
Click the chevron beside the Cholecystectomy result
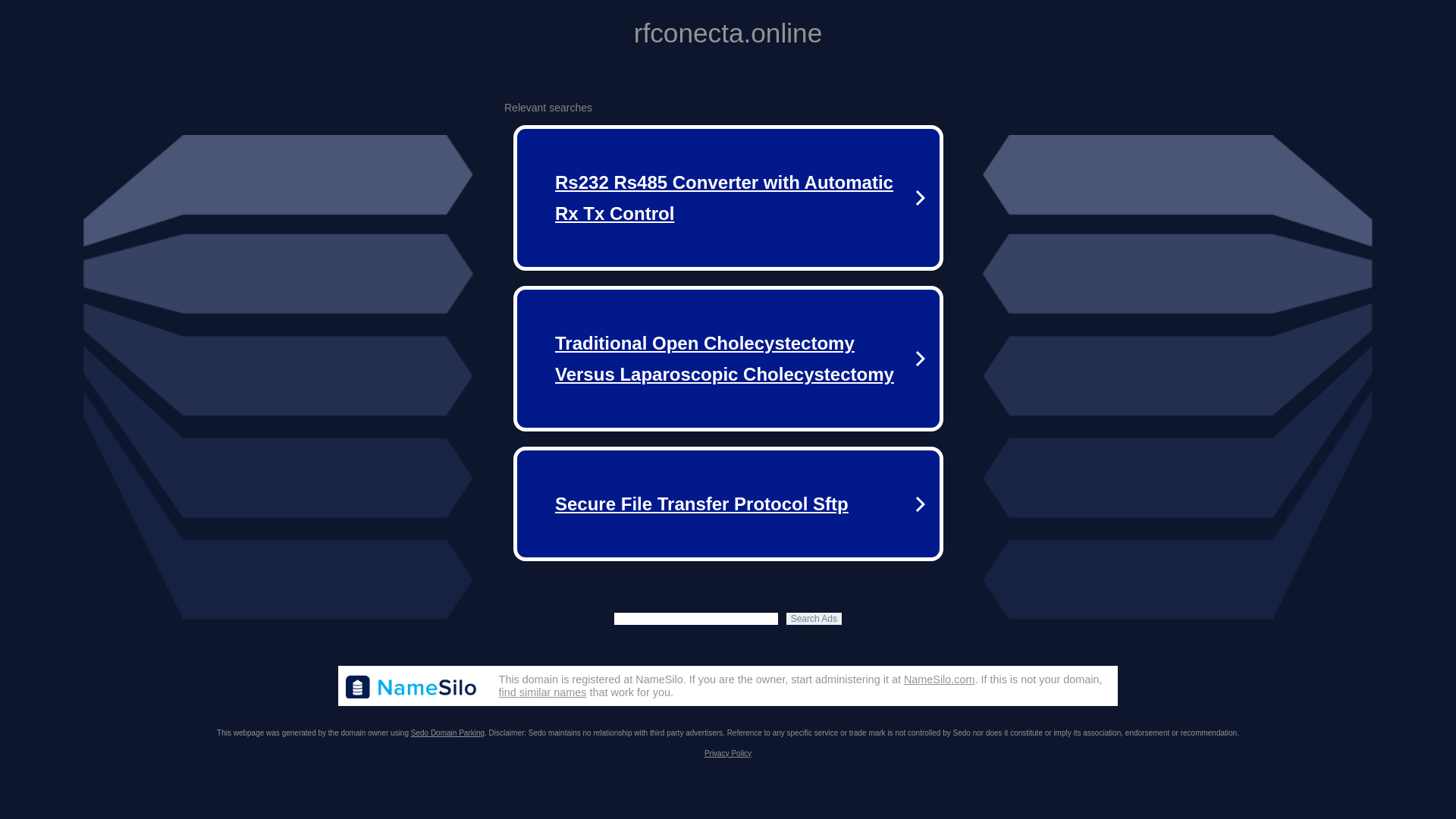920,359
